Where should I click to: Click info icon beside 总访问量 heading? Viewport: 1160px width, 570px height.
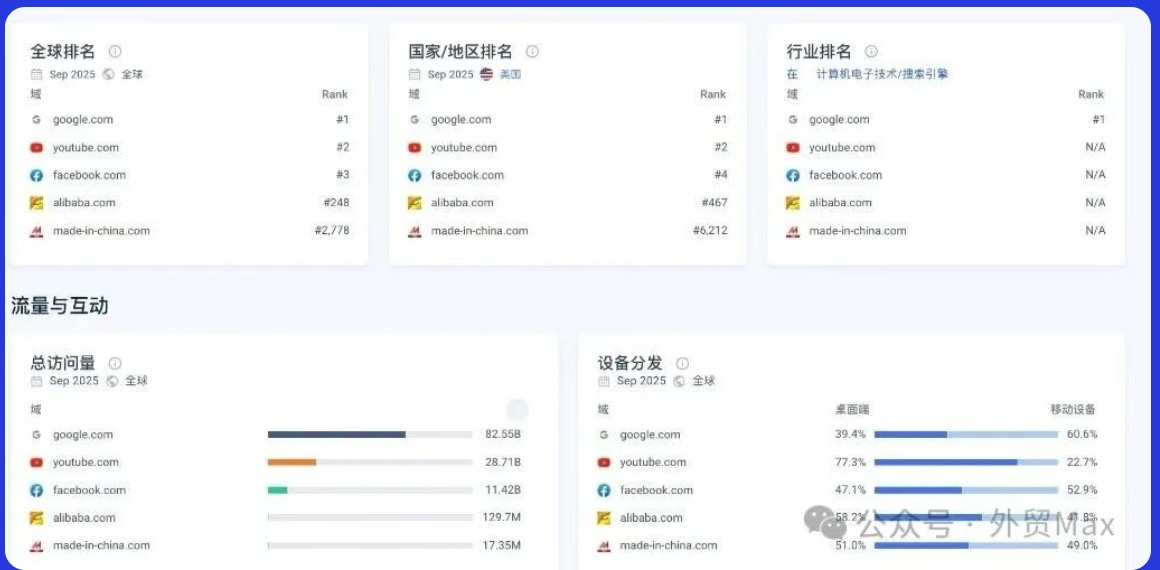115,363
